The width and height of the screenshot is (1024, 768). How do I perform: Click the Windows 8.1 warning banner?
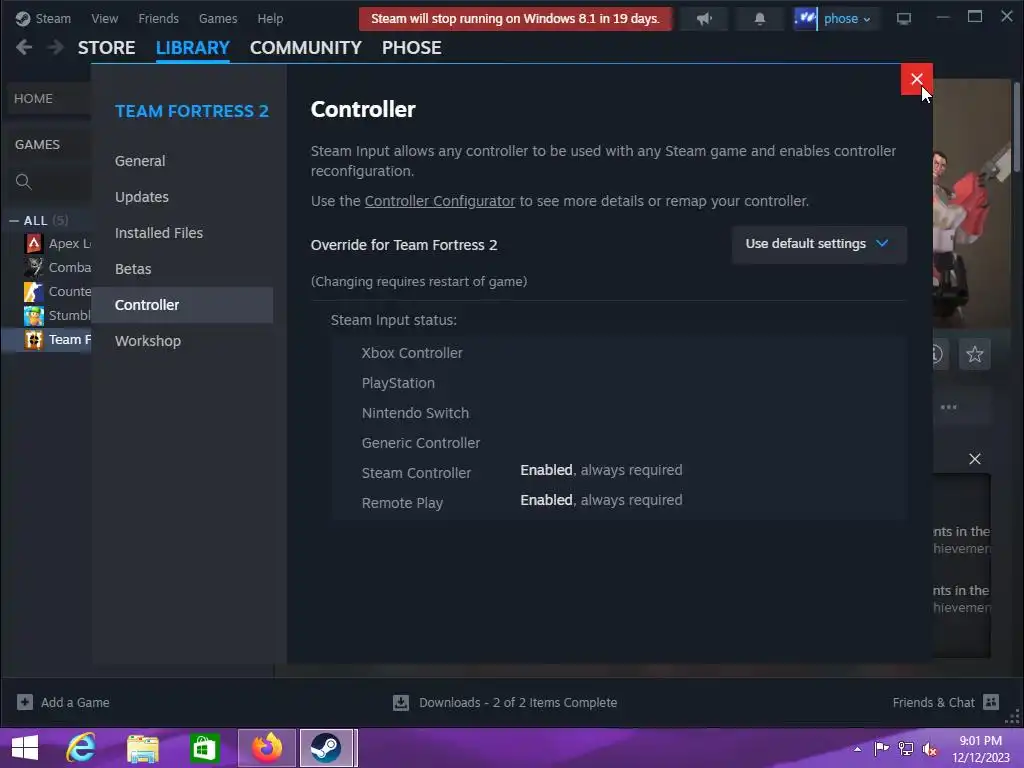(x=515, y=19)
